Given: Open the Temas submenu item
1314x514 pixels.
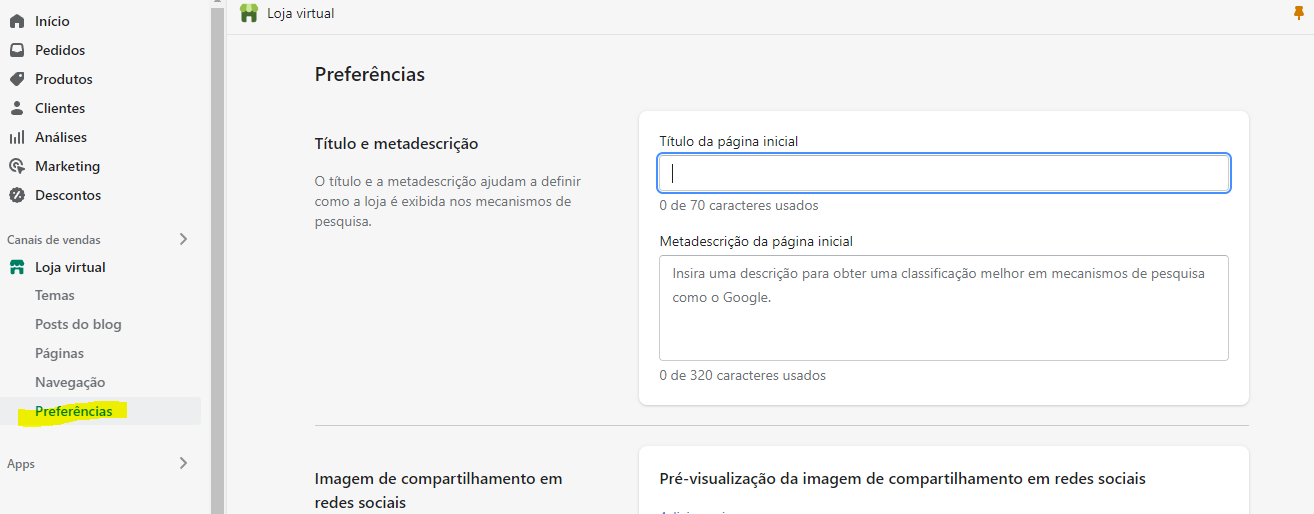Looking at the screenshot, I should pos(55,295).
